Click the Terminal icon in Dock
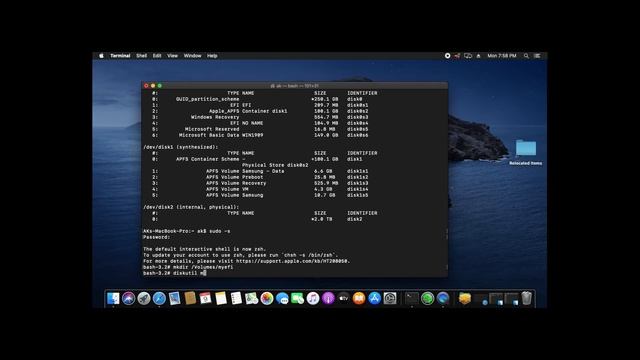The height and width of the screenshot is (360, 640). point(412,298)
